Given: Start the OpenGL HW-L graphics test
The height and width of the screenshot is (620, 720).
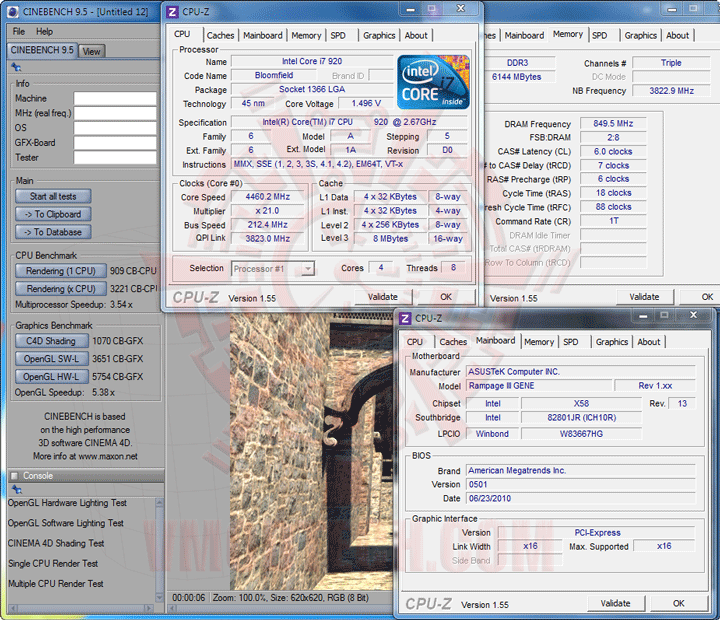Looking at the screenshot, I should 50,376.
